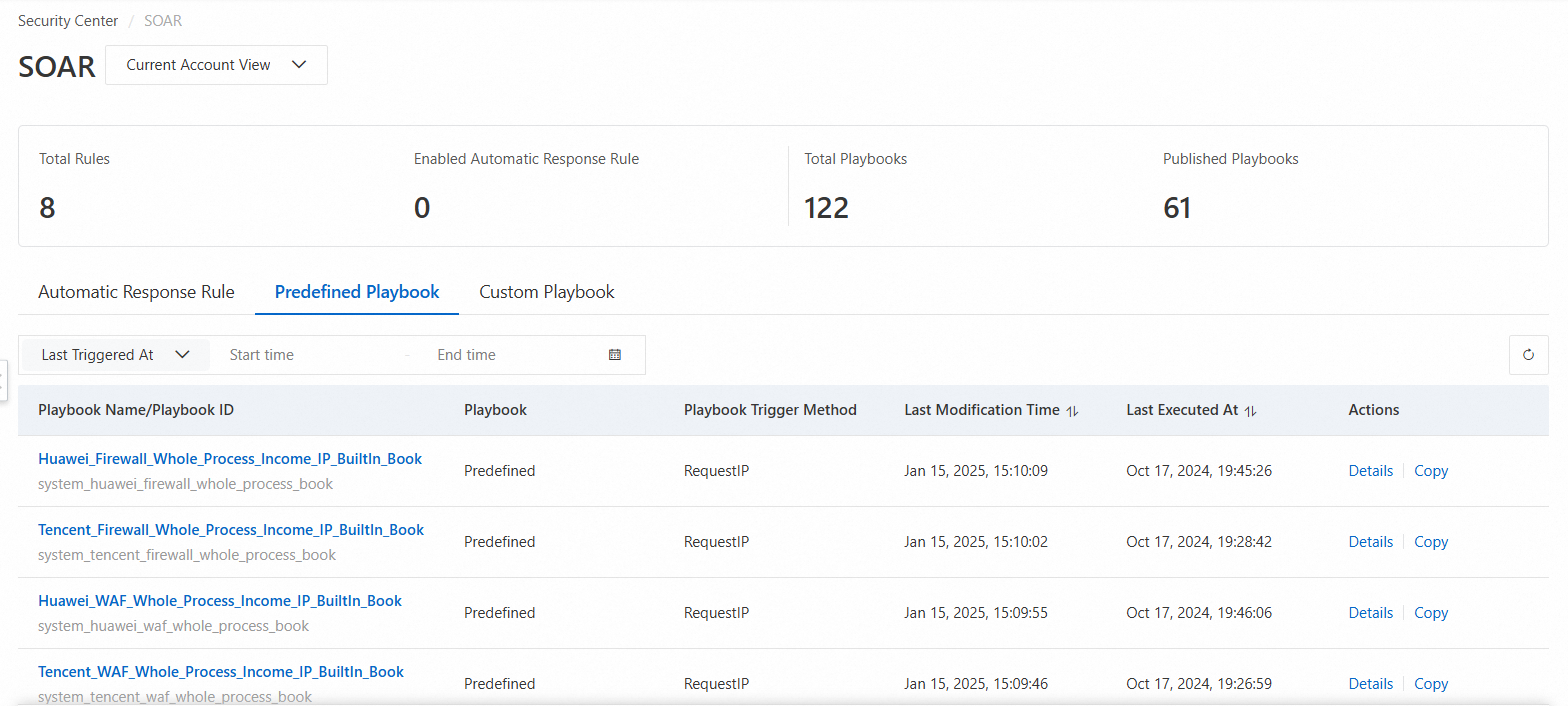Image resolution: width=1568 pixels, height=706 pixels.
Task: Copy the Huawei Firewall playbook
Action: coord(1431,471)
